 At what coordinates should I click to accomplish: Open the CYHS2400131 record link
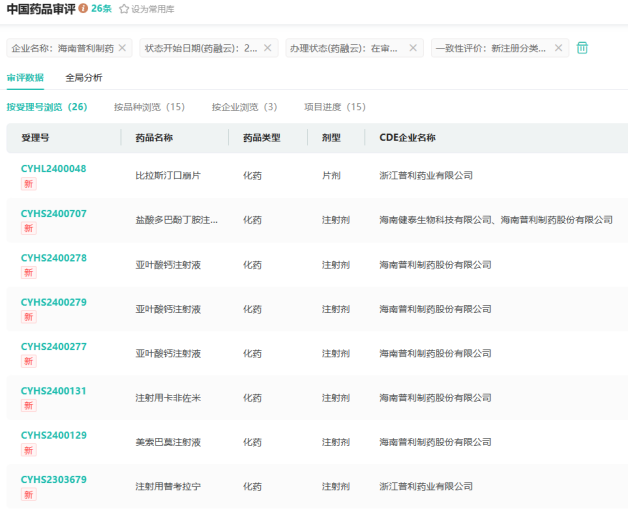[x=53, y=391]
